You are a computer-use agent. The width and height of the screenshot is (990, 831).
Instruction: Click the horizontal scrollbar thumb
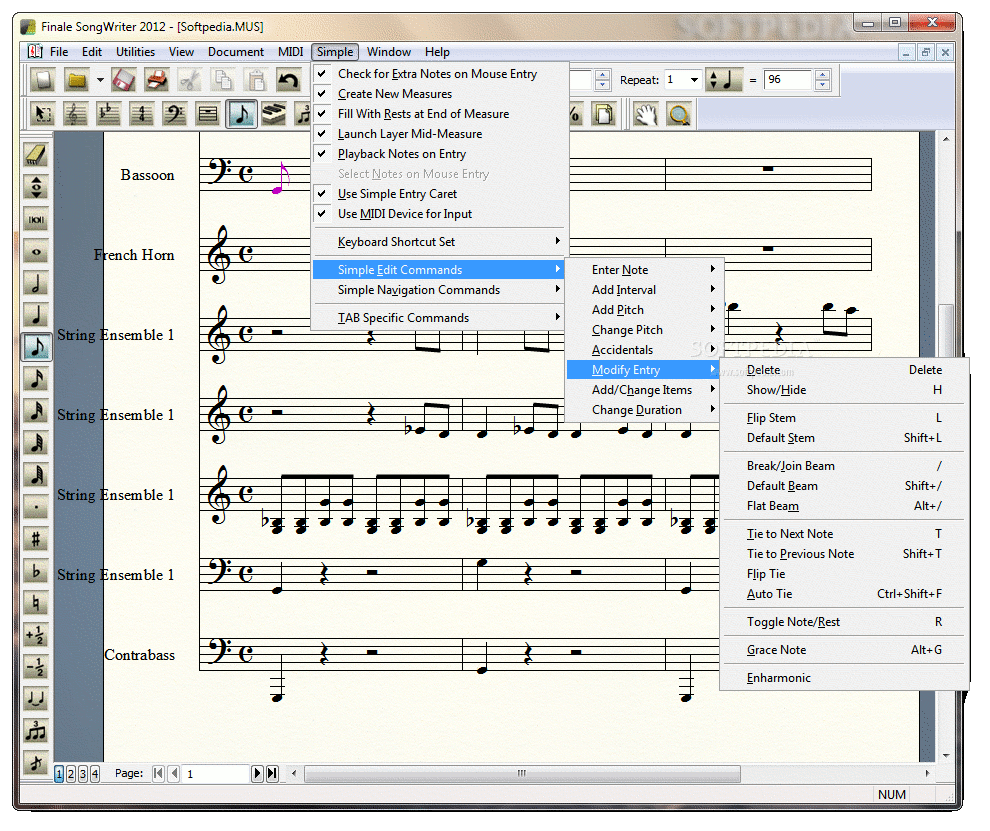[x=522, y=774]
